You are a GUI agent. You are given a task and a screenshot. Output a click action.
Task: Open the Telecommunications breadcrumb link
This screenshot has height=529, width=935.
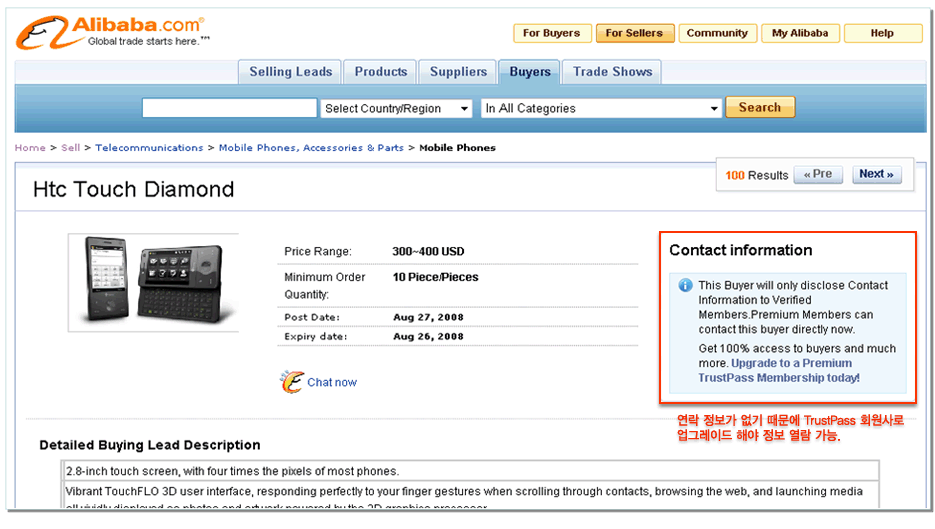[x=149, y=148]
